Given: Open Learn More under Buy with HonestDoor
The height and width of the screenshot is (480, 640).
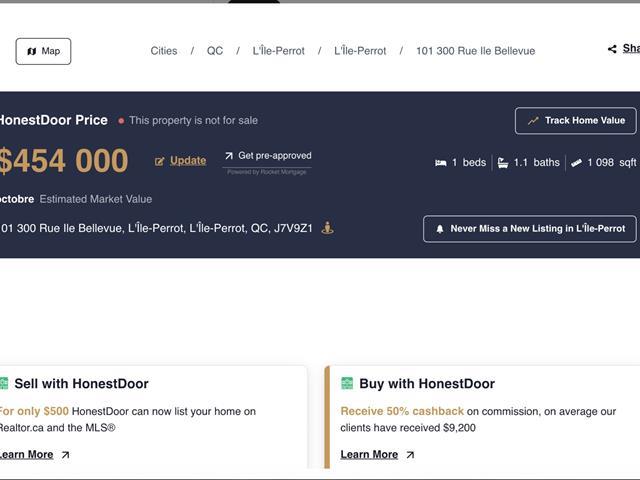Looking at the screenshot, I should tap(369, 454).
